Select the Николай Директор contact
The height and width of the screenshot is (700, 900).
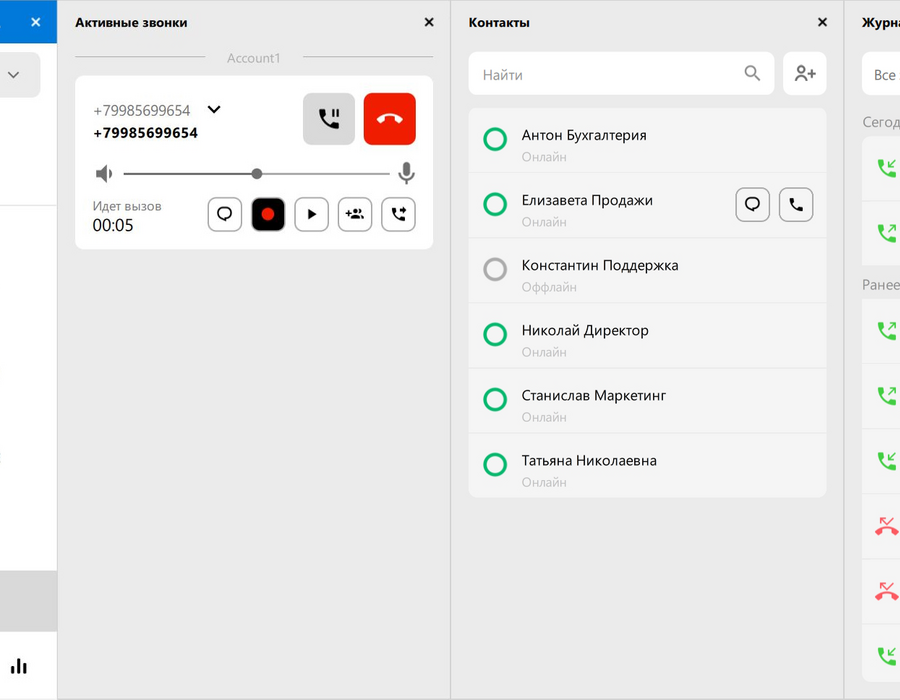[647, 336]
